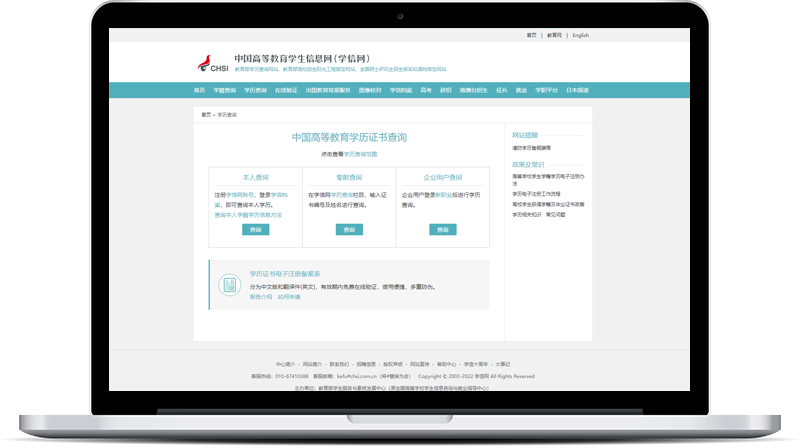Viewport: 800px width, 446px height.
Task: Click 版权声明 in the footer
Action: [x=393, y=364]
